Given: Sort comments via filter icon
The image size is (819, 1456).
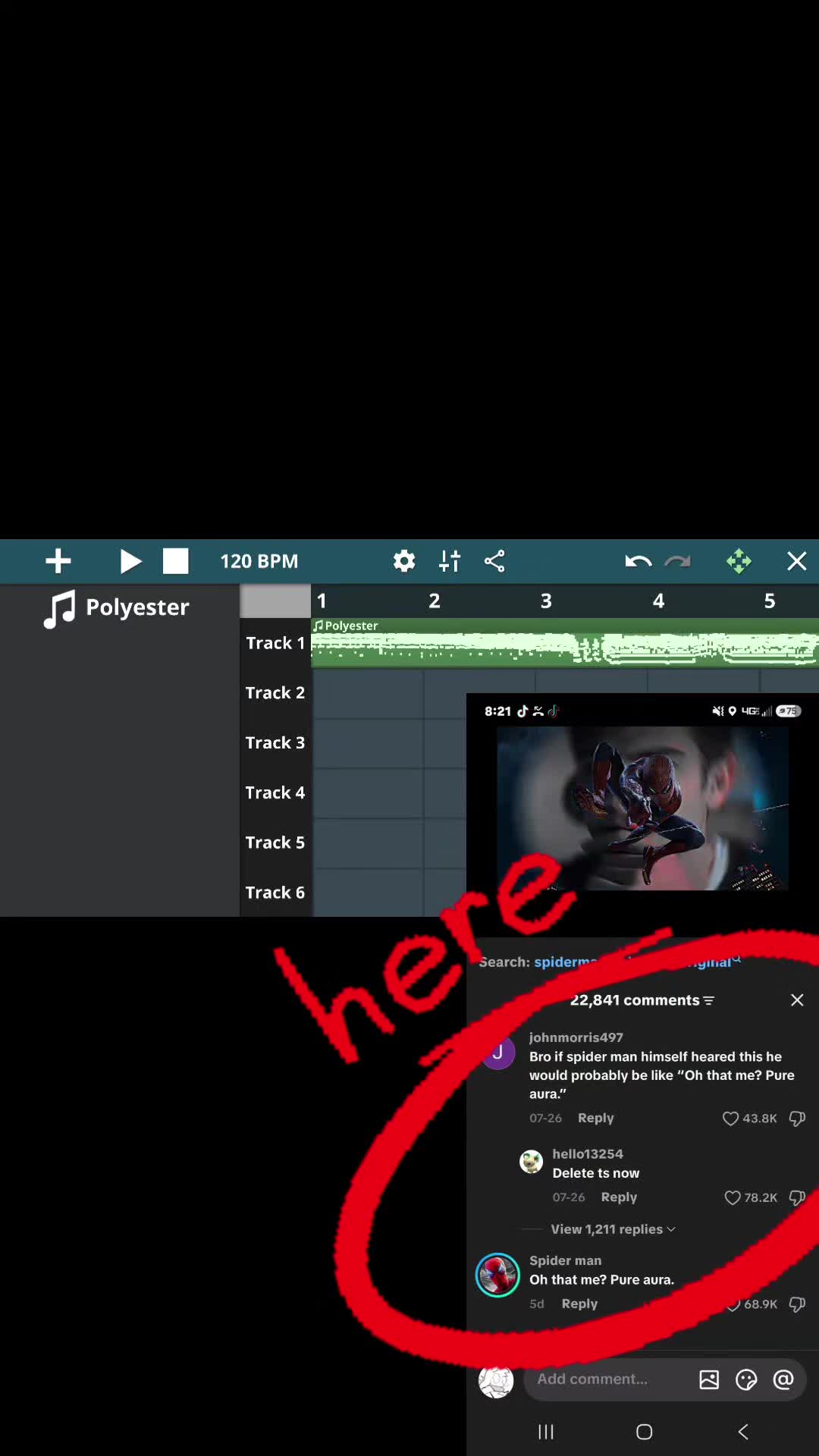Looking at the screenshot, I should pyautogui.click(x=709, y=1000).
